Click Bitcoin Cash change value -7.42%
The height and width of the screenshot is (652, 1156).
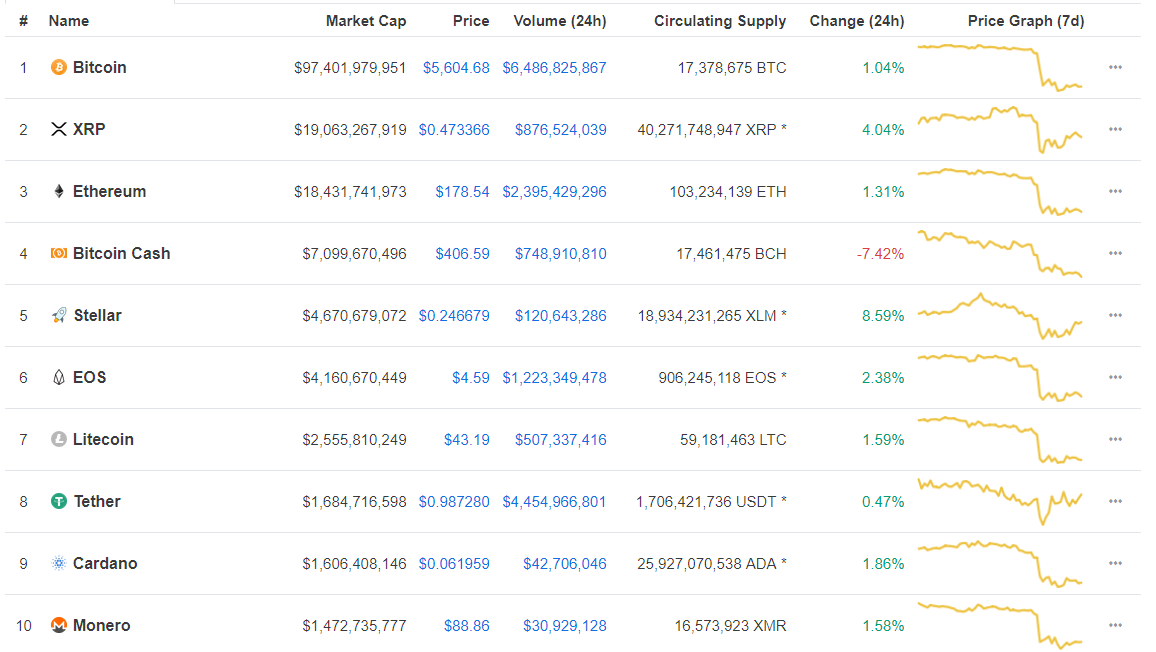[x=880, y=254]
